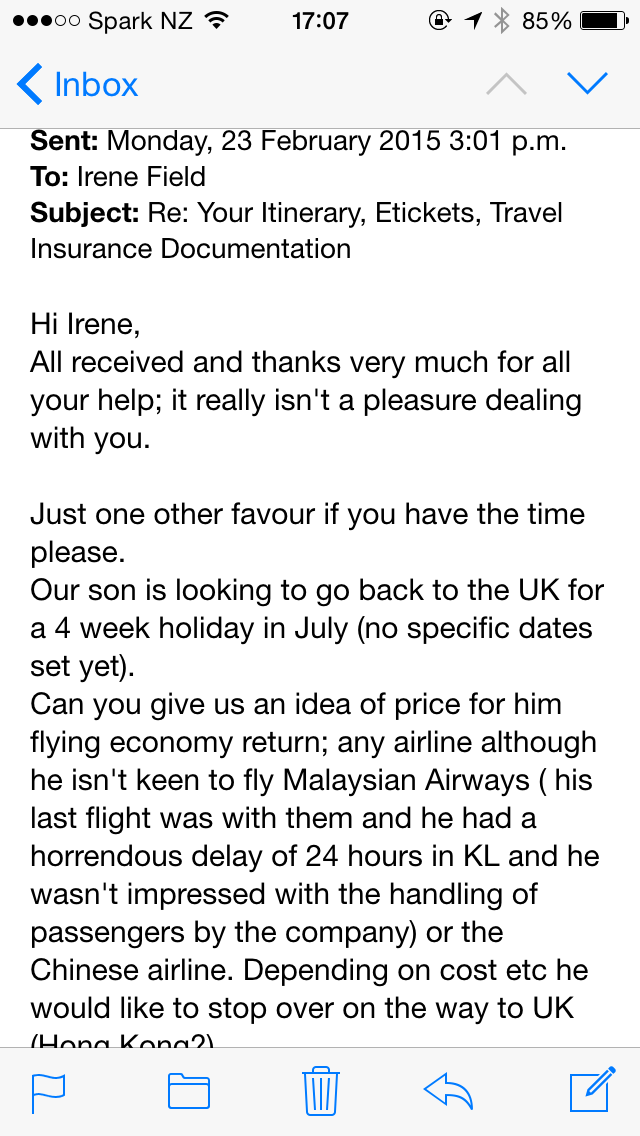Open the move-to-folder icon
Screen dimensions: 640x1136
coord(188,1091)
